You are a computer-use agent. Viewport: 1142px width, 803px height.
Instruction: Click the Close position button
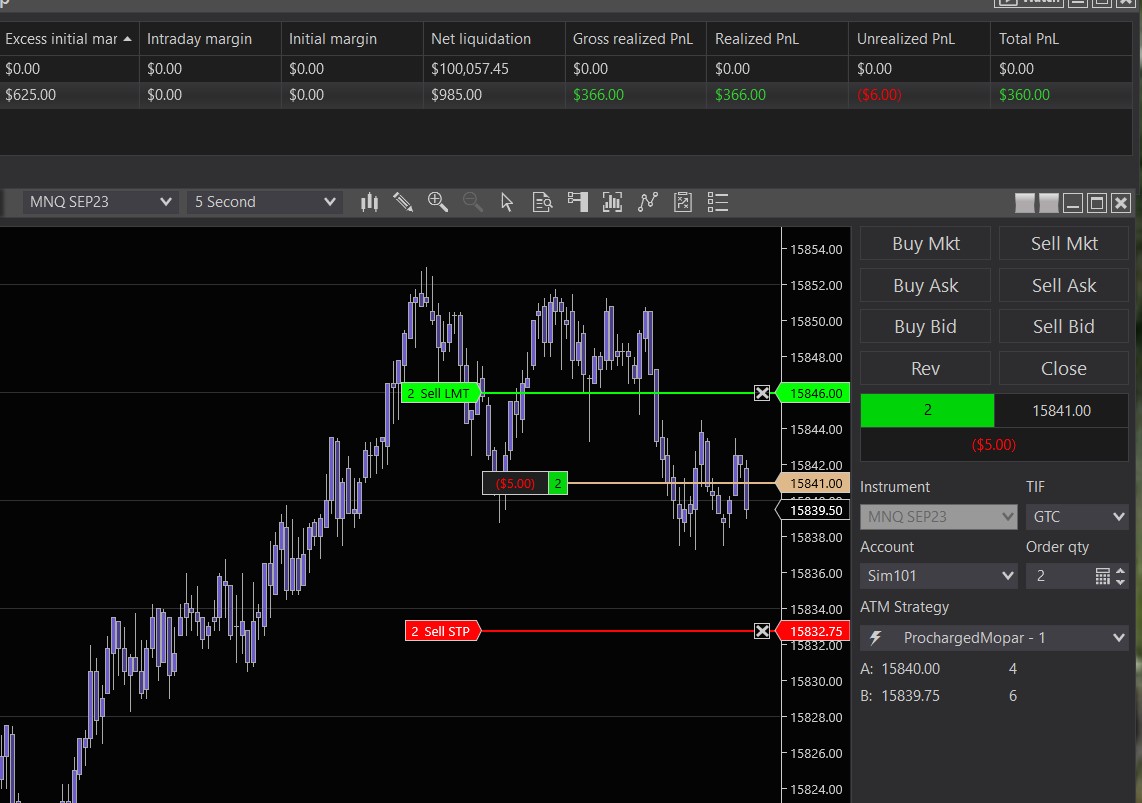(1063, 368)
